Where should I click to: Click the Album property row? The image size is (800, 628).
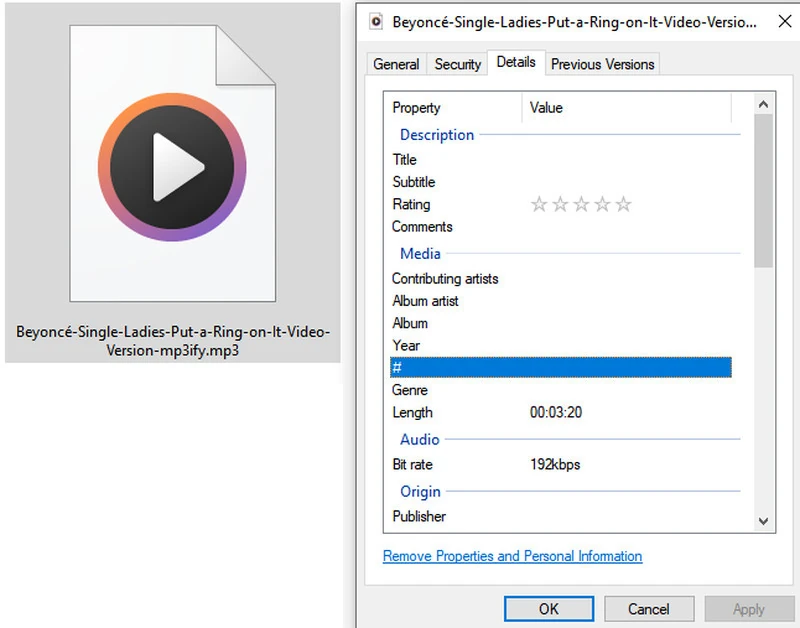pyautogui.click(x=561, y=323)
